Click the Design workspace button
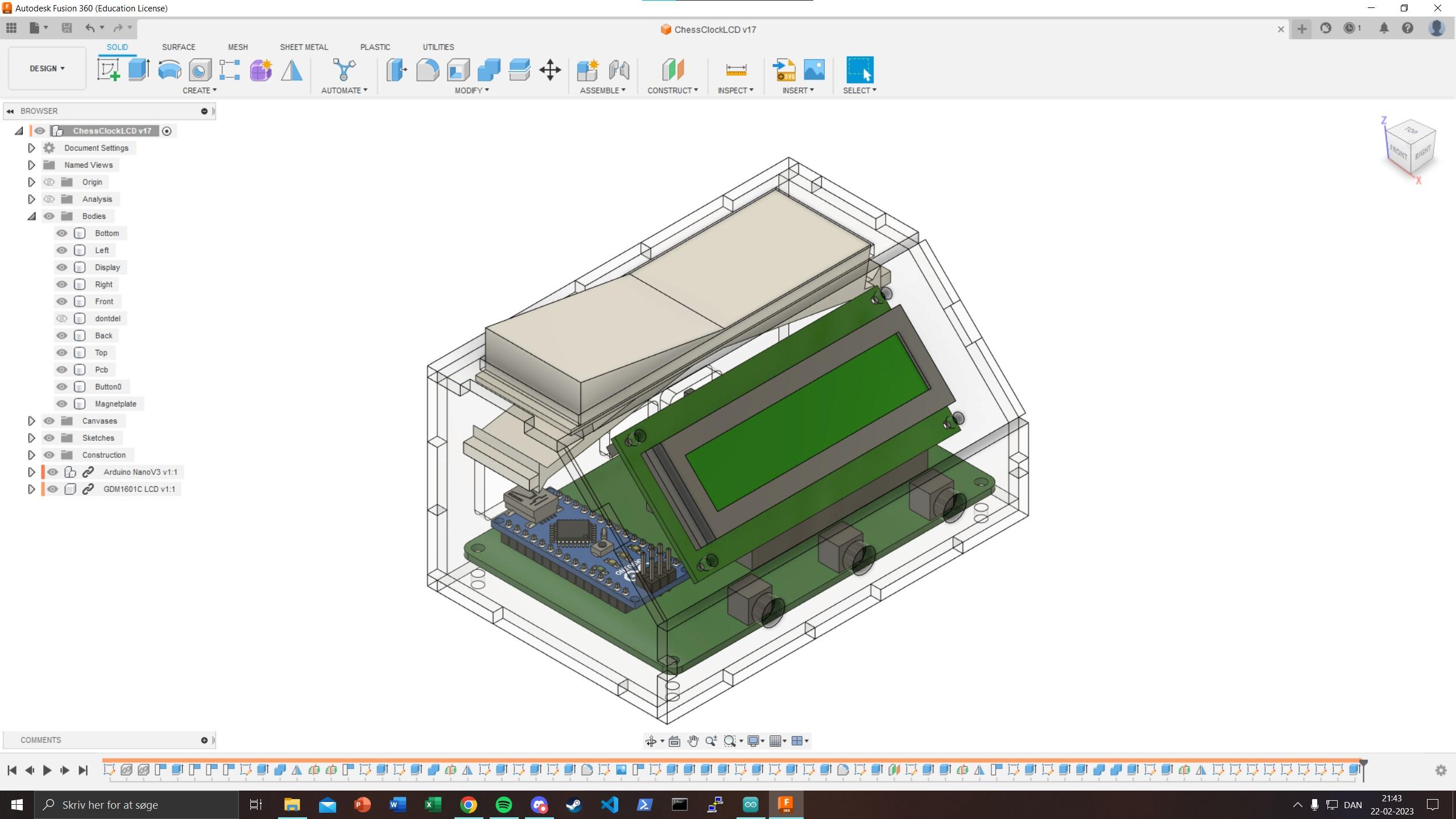 point(46,68)
